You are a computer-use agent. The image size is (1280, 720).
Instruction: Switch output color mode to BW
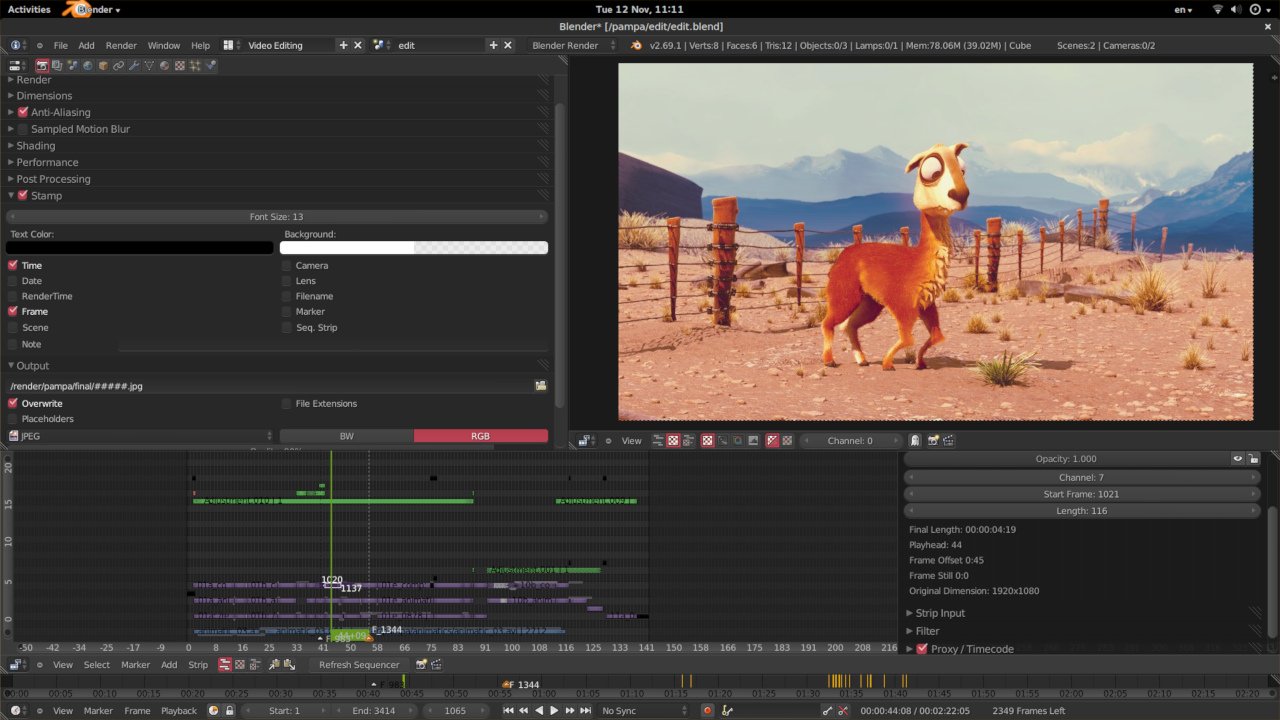347,435
